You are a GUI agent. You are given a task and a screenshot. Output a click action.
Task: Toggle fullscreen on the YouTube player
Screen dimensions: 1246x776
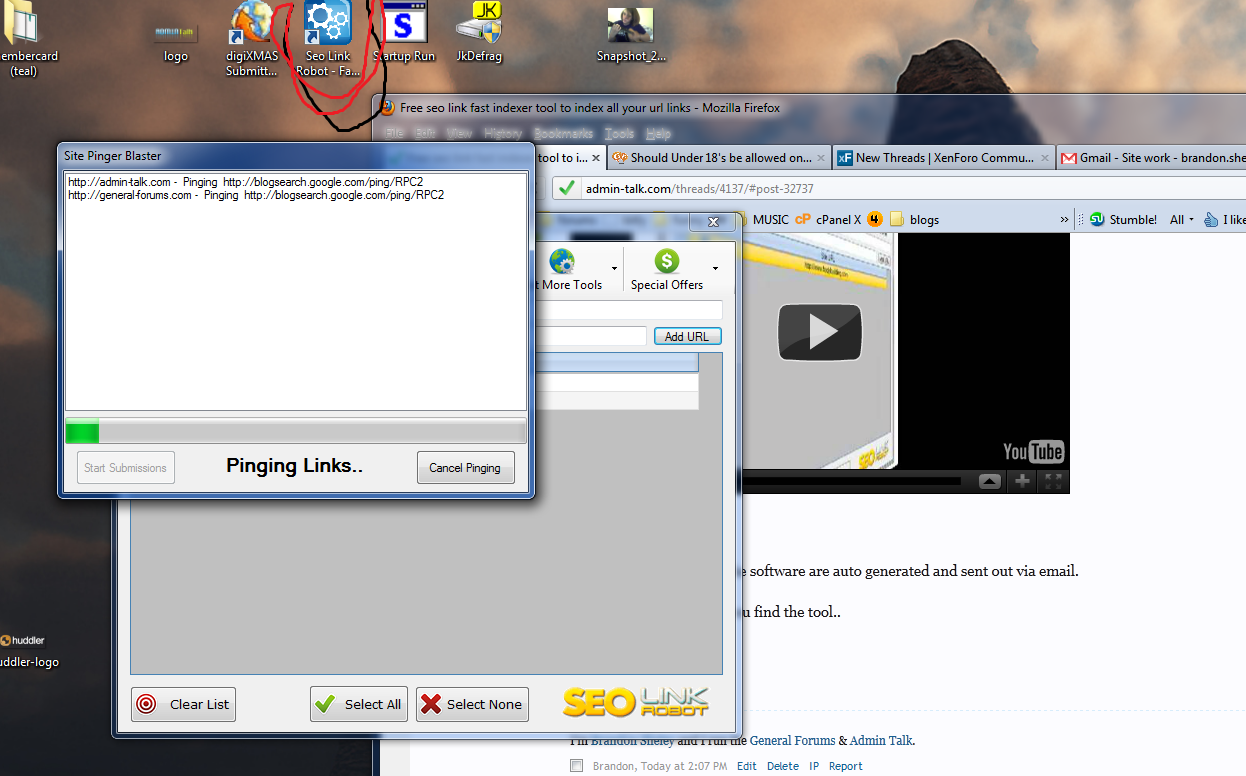coord(1053,481)
